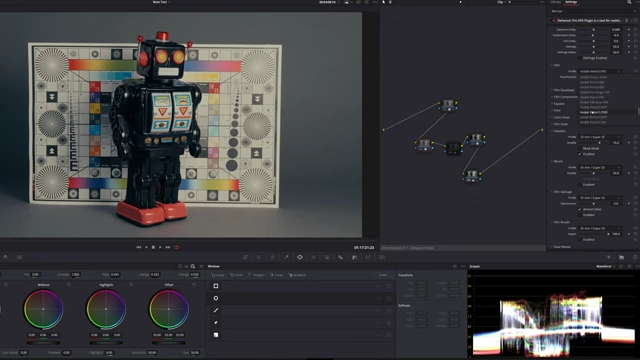The image size is (640, 360).
Task: Select the dark middle node in graph
Action: pyautogui.click(x=453, y=148)
